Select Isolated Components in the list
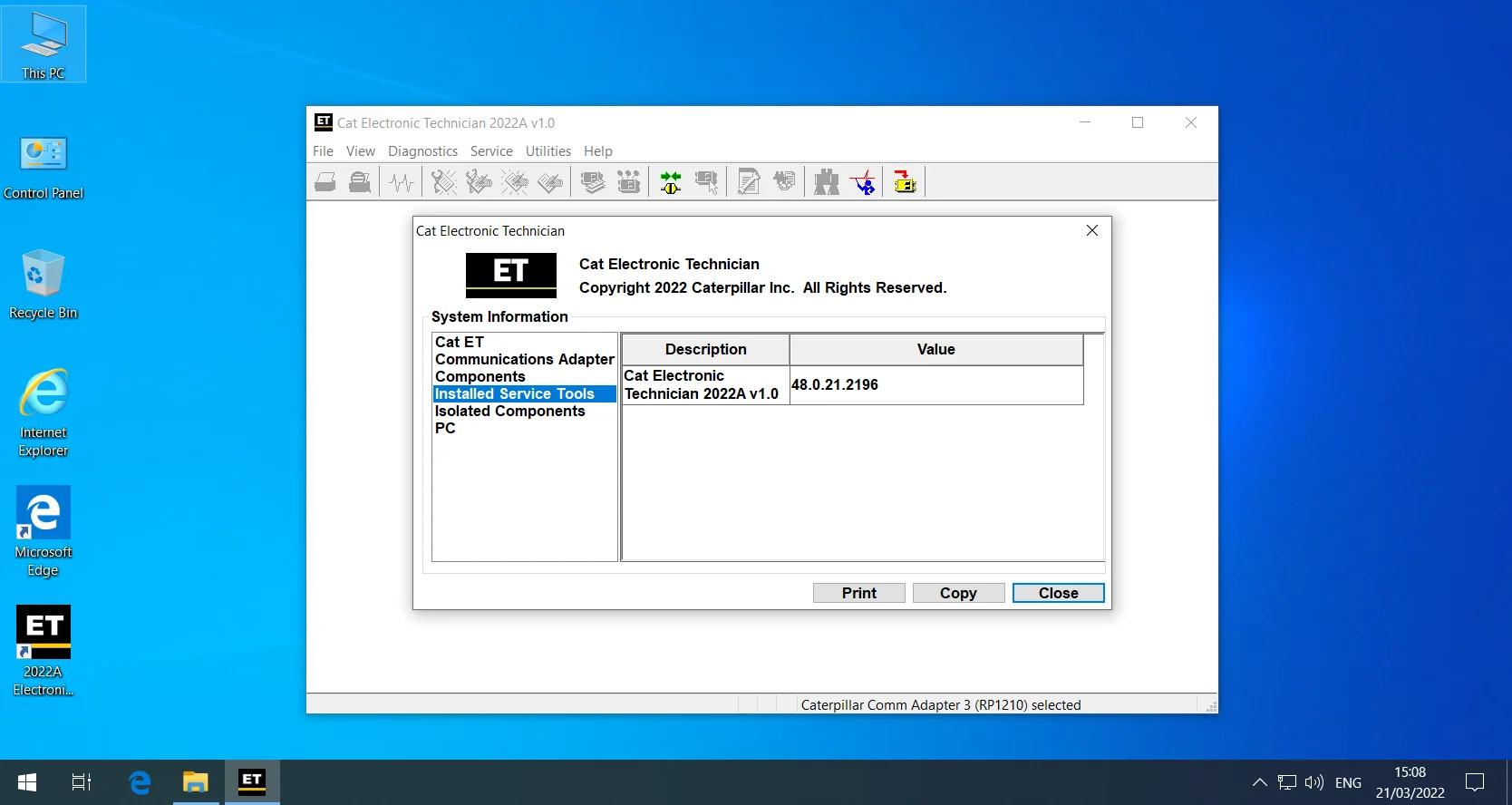 tap(510, 411)
